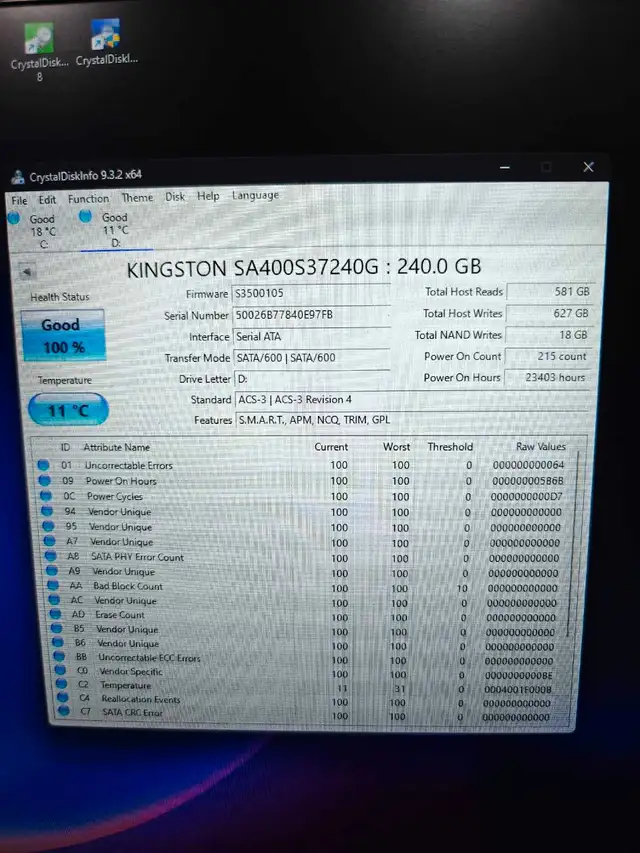
Task: Open the File menu
Action: coord(19,200)
